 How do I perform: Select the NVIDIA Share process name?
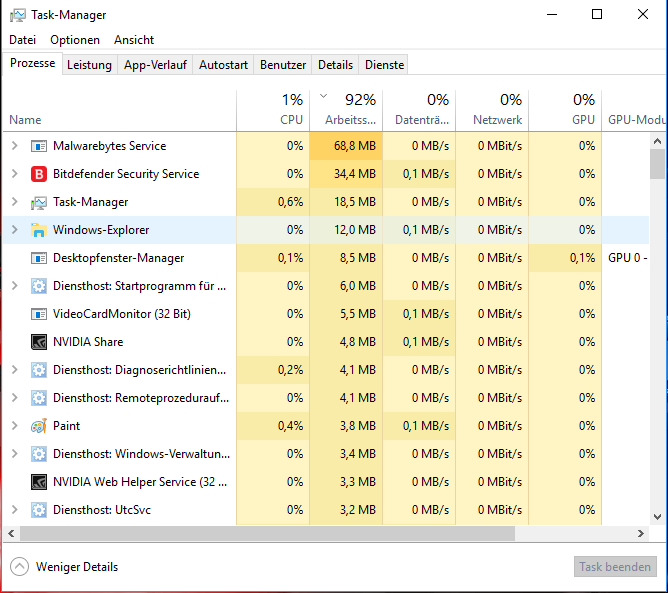(x=88, y=342)
